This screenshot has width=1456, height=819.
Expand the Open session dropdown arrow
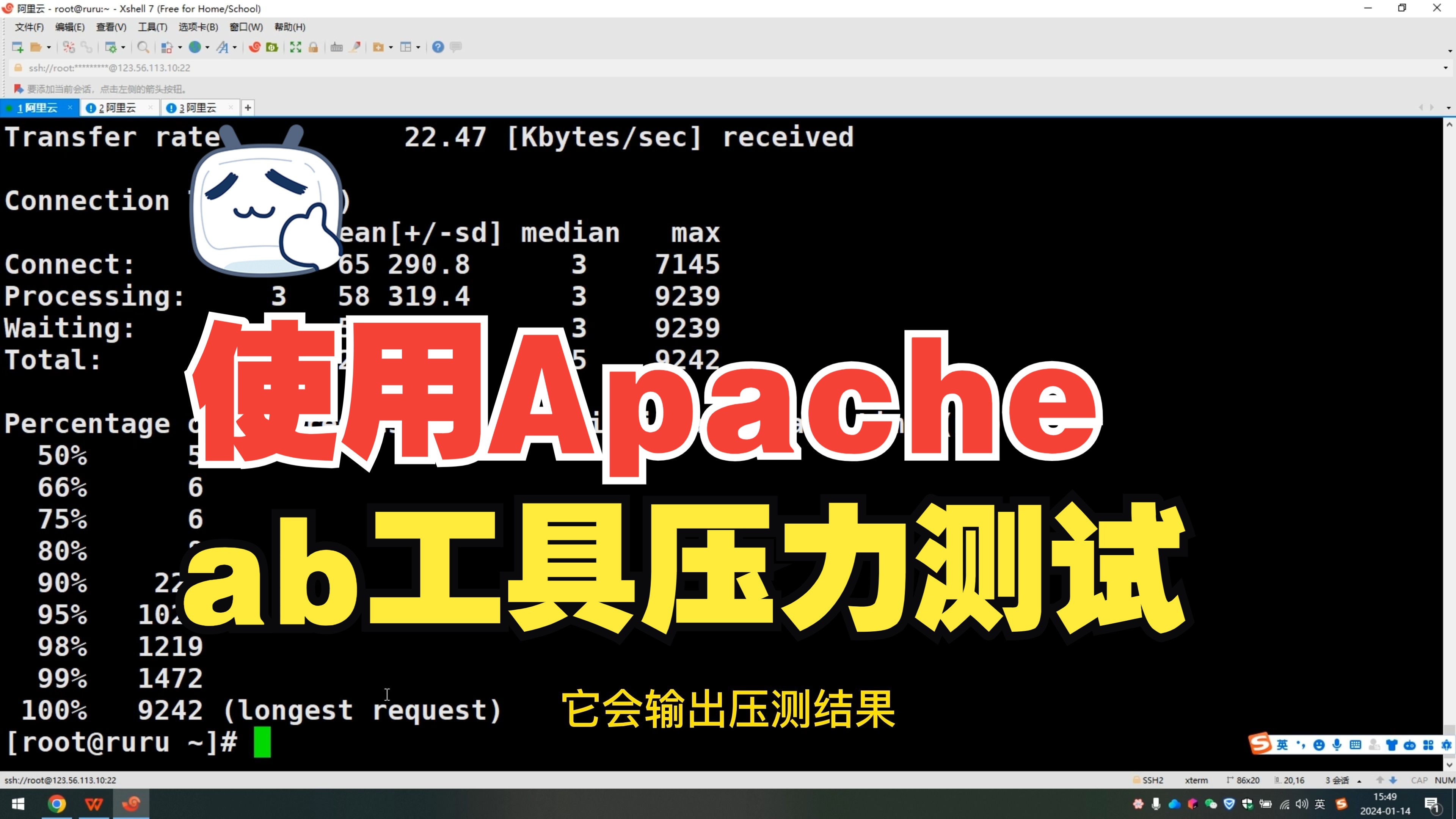click(49, 47)
